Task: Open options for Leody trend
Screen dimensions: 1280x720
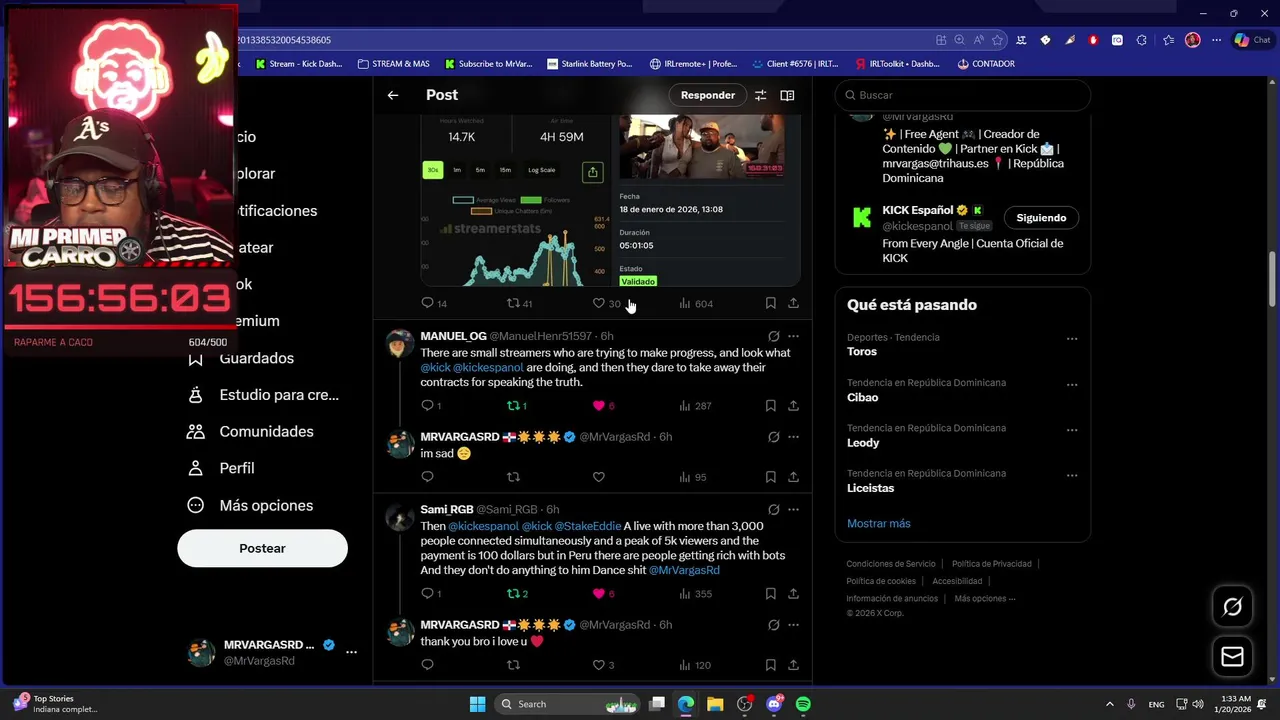Action: [x=1071, y=429]
